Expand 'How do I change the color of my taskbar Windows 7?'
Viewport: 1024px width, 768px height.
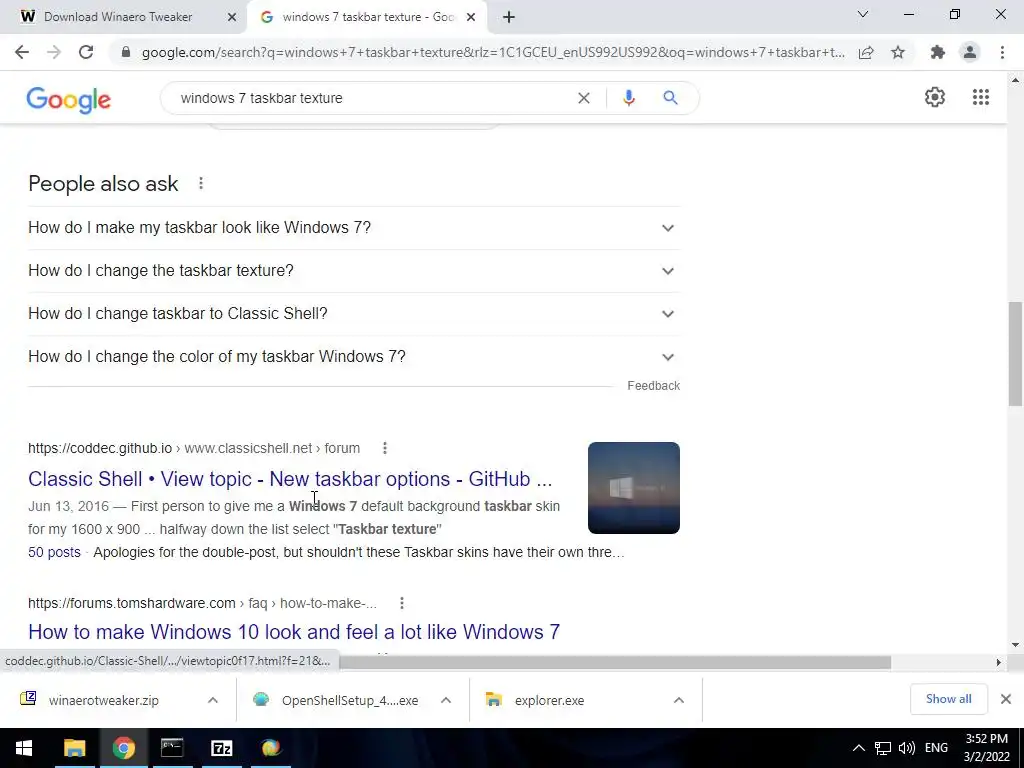click(354, 357)
